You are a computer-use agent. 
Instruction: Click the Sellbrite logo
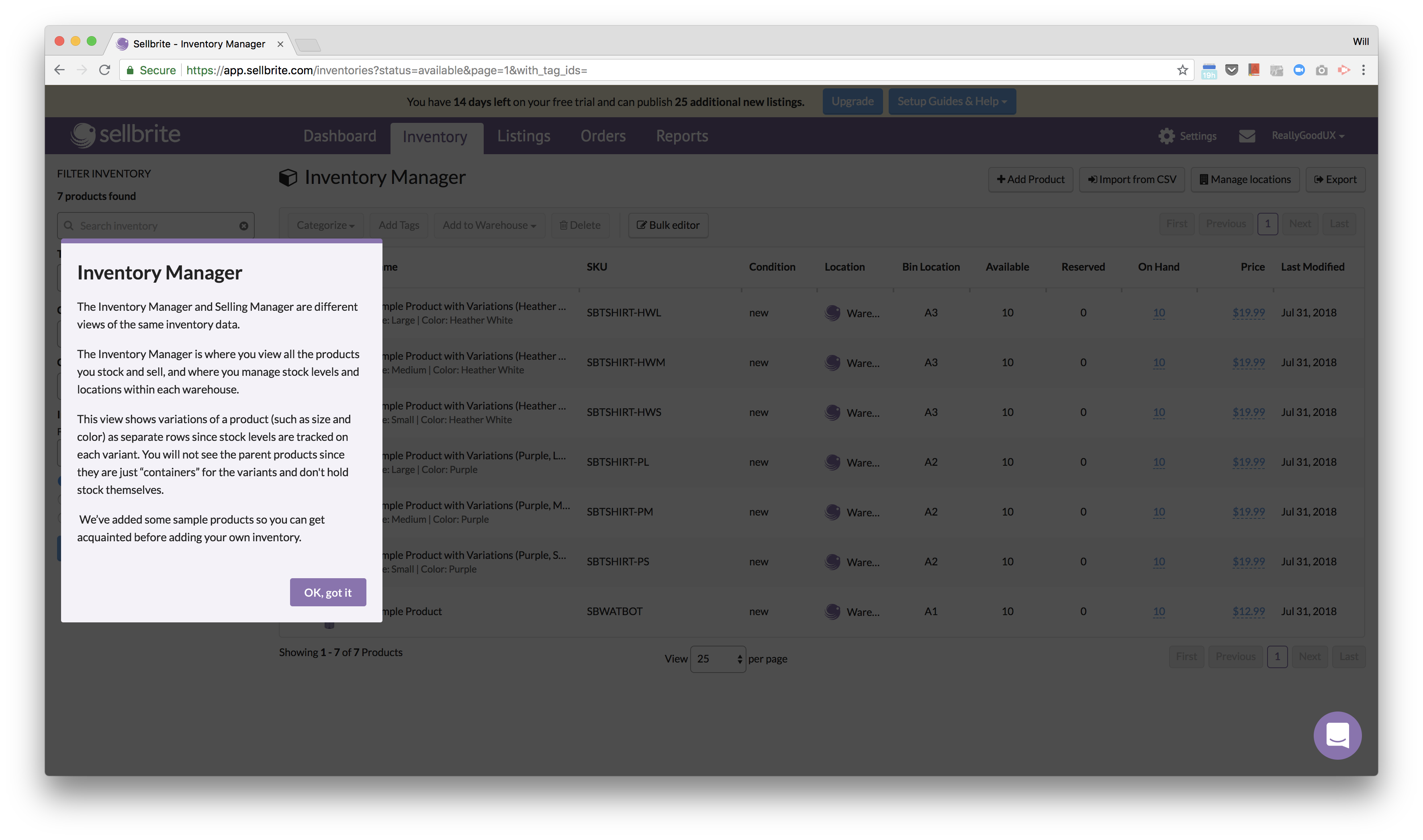[125, 135]
